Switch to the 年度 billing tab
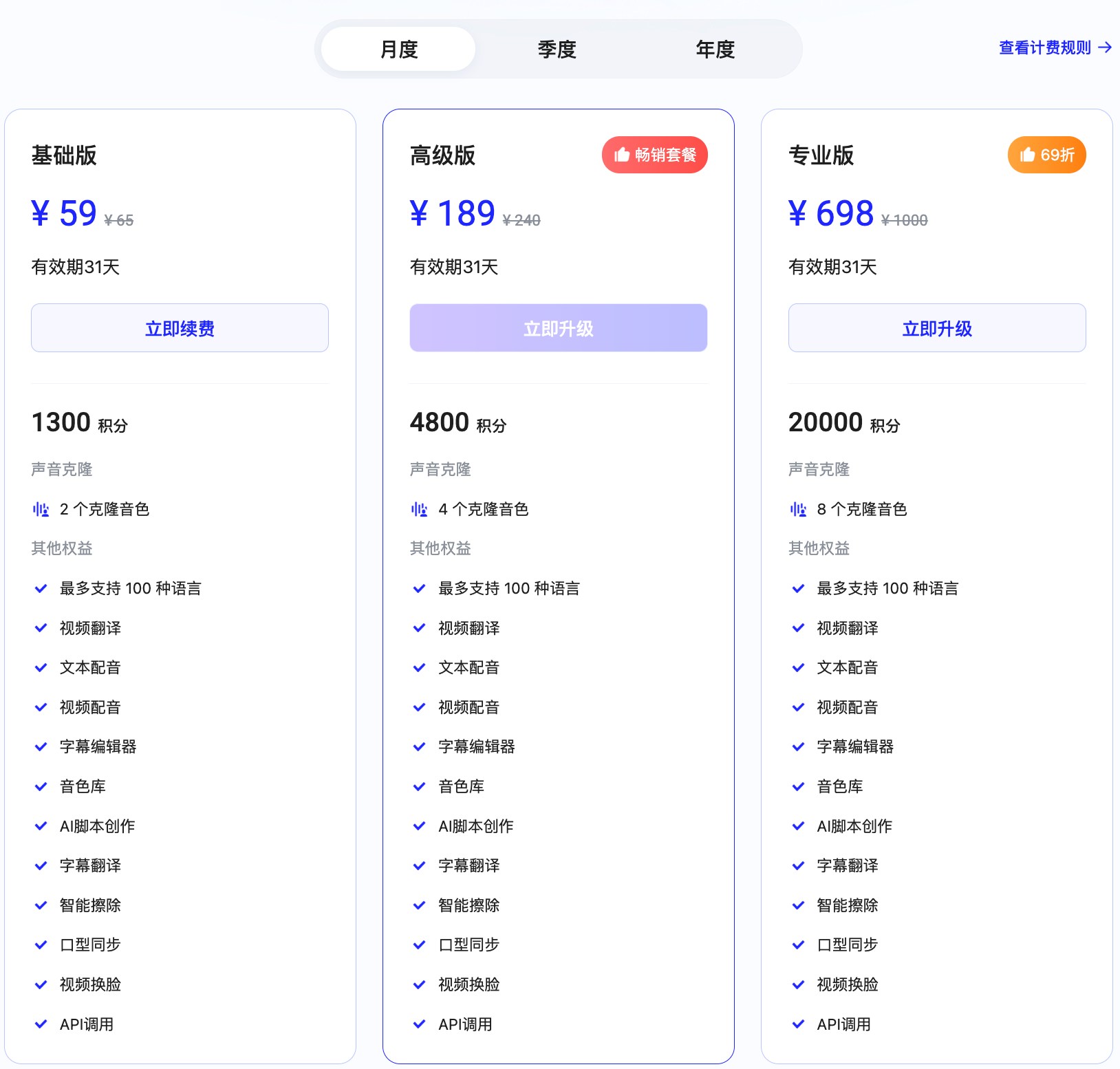Screen dimensions: 1120x1069 coord(715,49)
